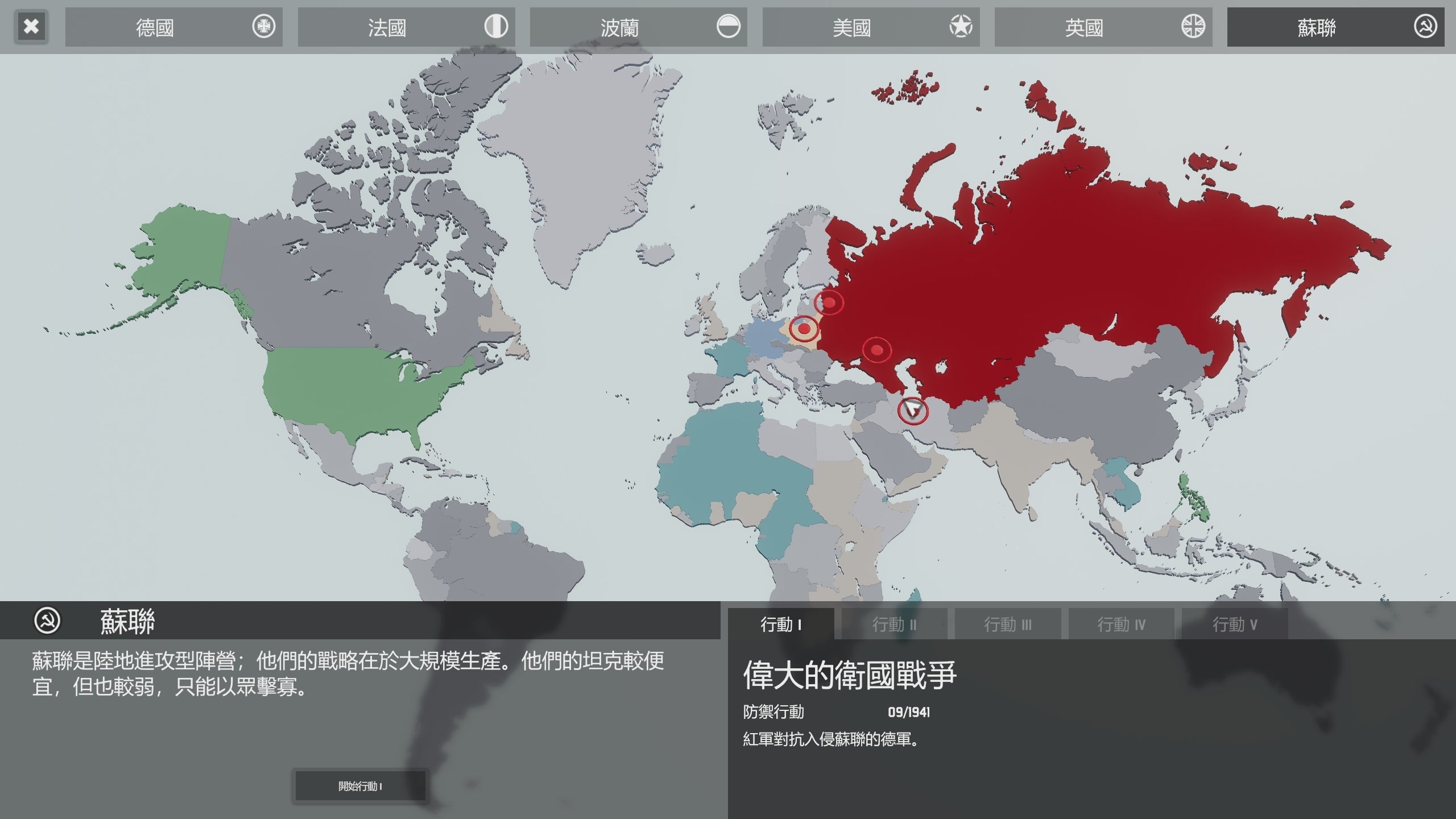
Task: Click the Poland split-circle faction icon
Action: (x=728, y=27)
